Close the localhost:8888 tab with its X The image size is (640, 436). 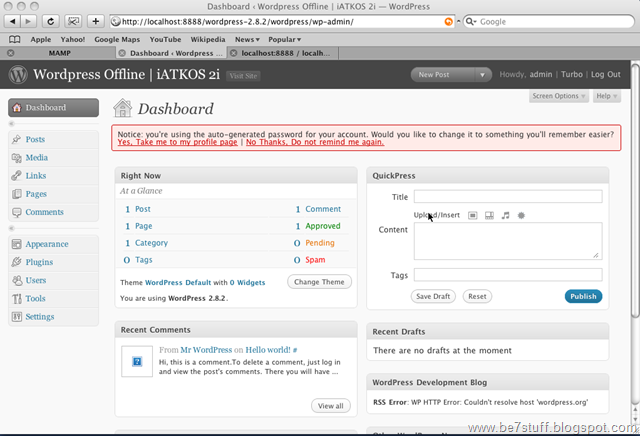point(233,53)
